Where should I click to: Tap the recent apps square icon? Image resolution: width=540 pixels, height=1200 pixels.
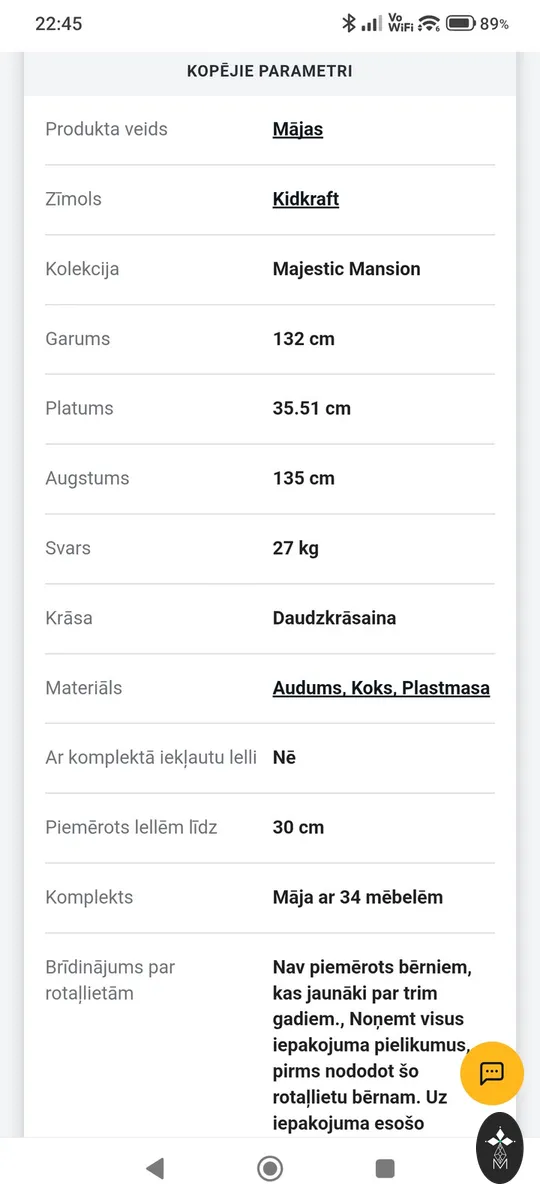385,1168
